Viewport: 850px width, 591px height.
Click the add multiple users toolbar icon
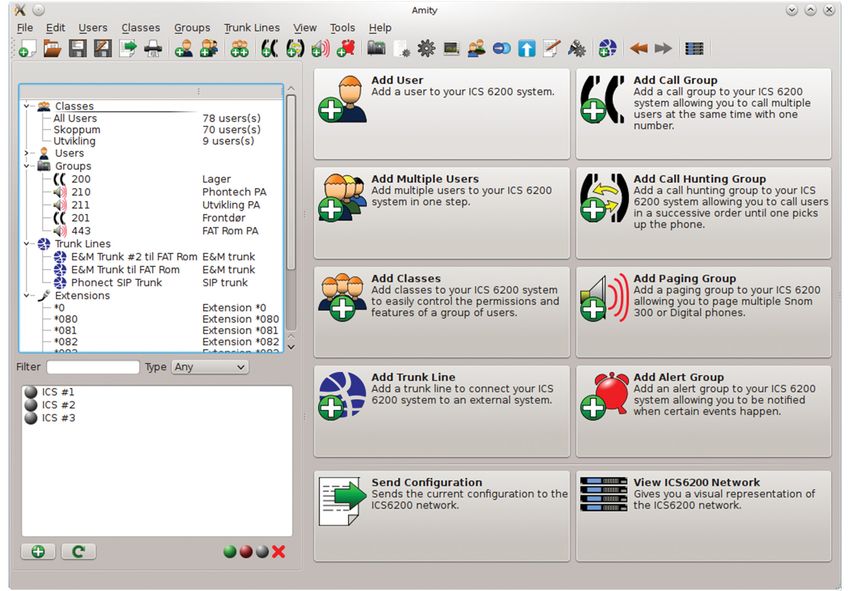click(209, 49)
